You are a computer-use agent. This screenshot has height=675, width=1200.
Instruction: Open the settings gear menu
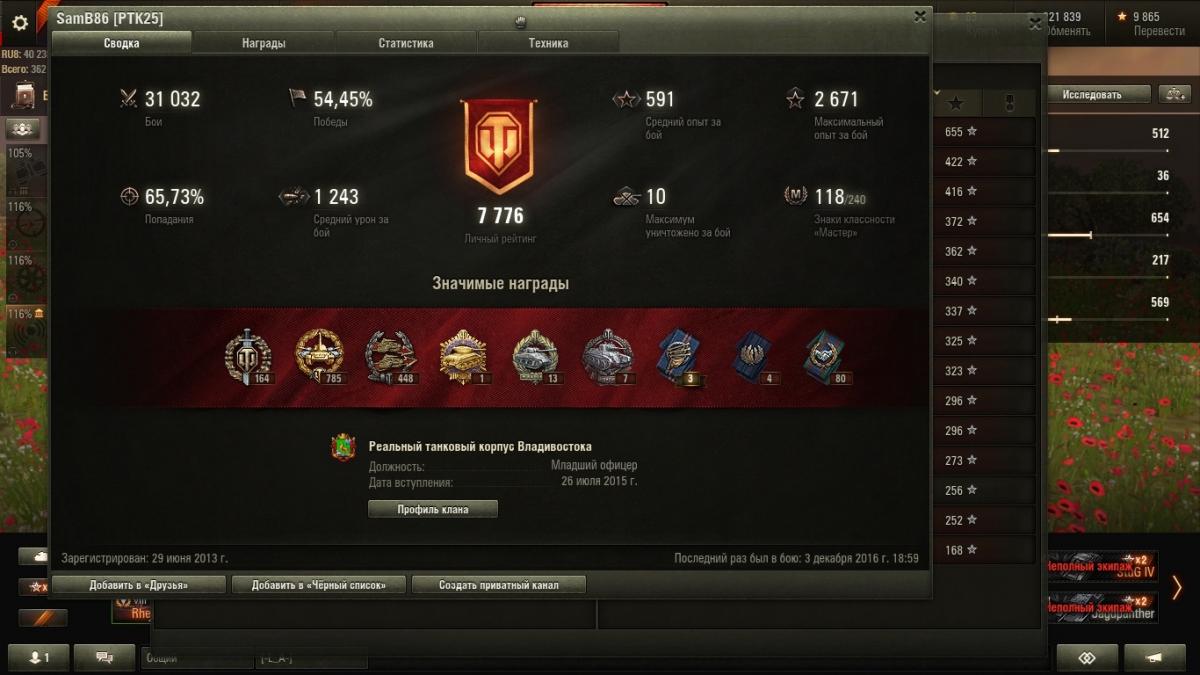click(20, 23)
